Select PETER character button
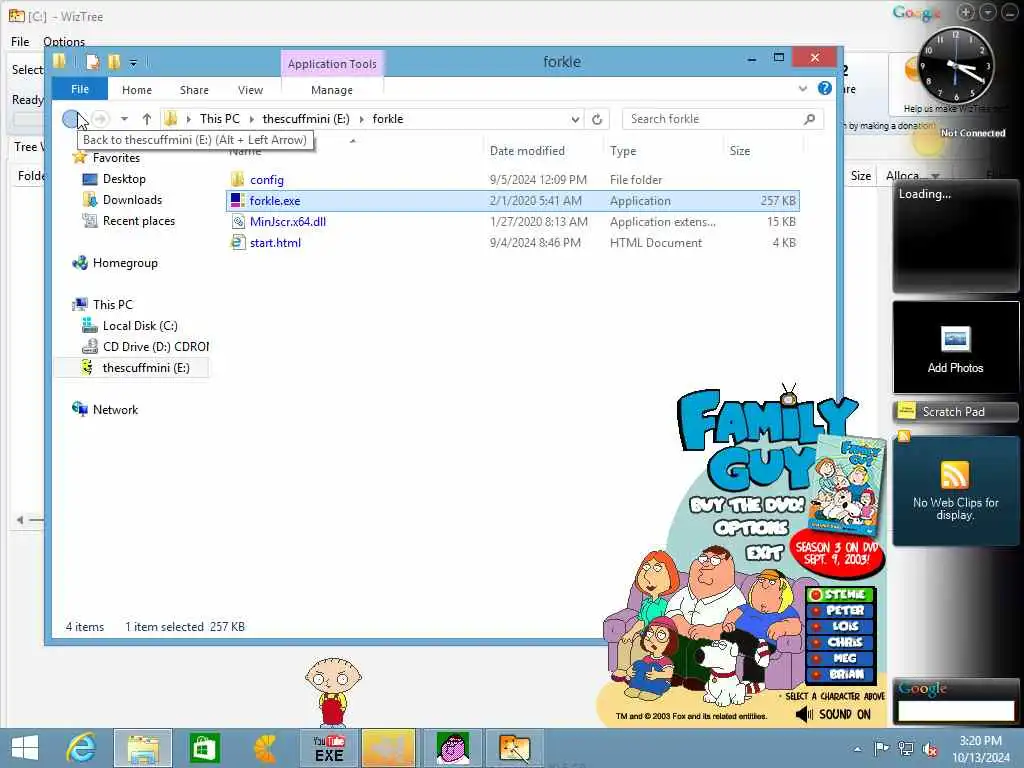 (840, 610)
